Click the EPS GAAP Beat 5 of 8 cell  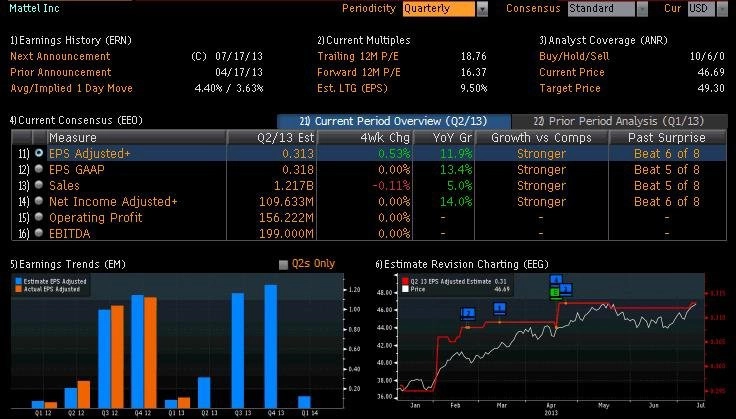tap(667, 170)
